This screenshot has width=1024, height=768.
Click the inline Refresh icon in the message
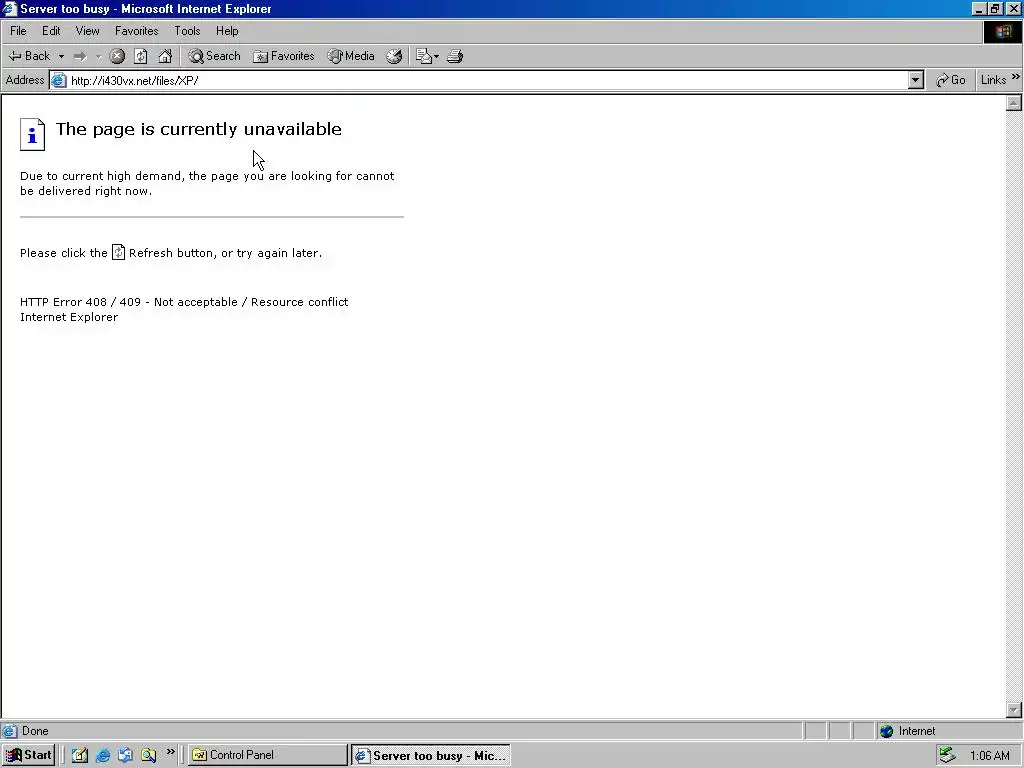pos(118,252)
